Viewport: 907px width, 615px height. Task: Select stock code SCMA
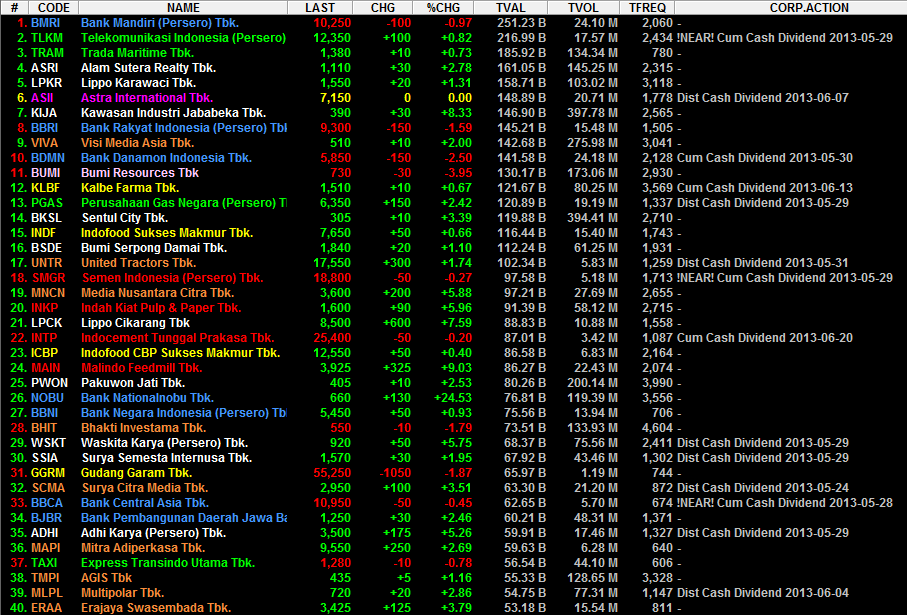pyautogui.click(x=49, y=489)
